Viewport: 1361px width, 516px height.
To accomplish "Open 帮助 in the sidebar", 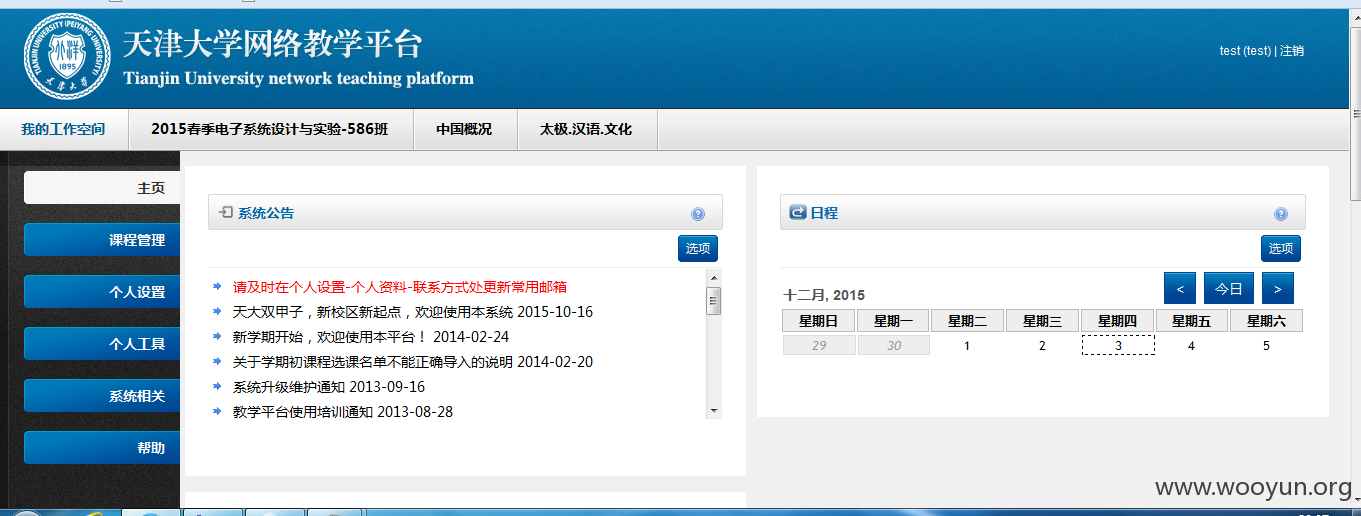I will (x=102, y=448).
